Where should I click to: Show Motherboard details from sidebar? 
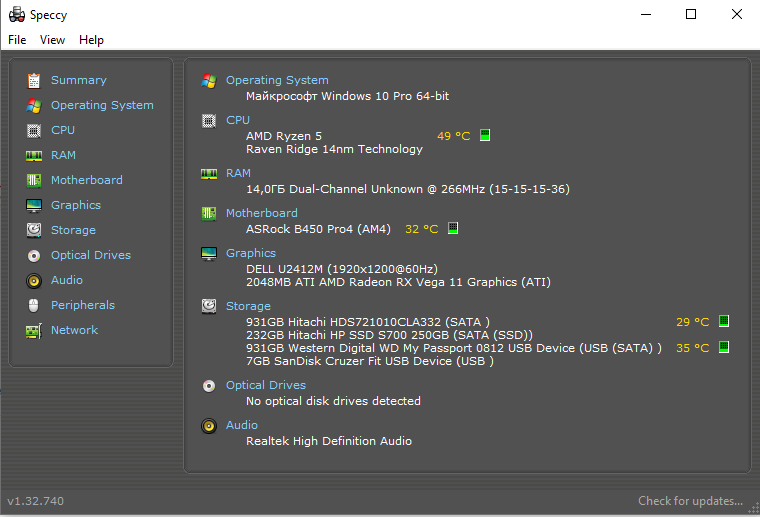tap(87, 180)
